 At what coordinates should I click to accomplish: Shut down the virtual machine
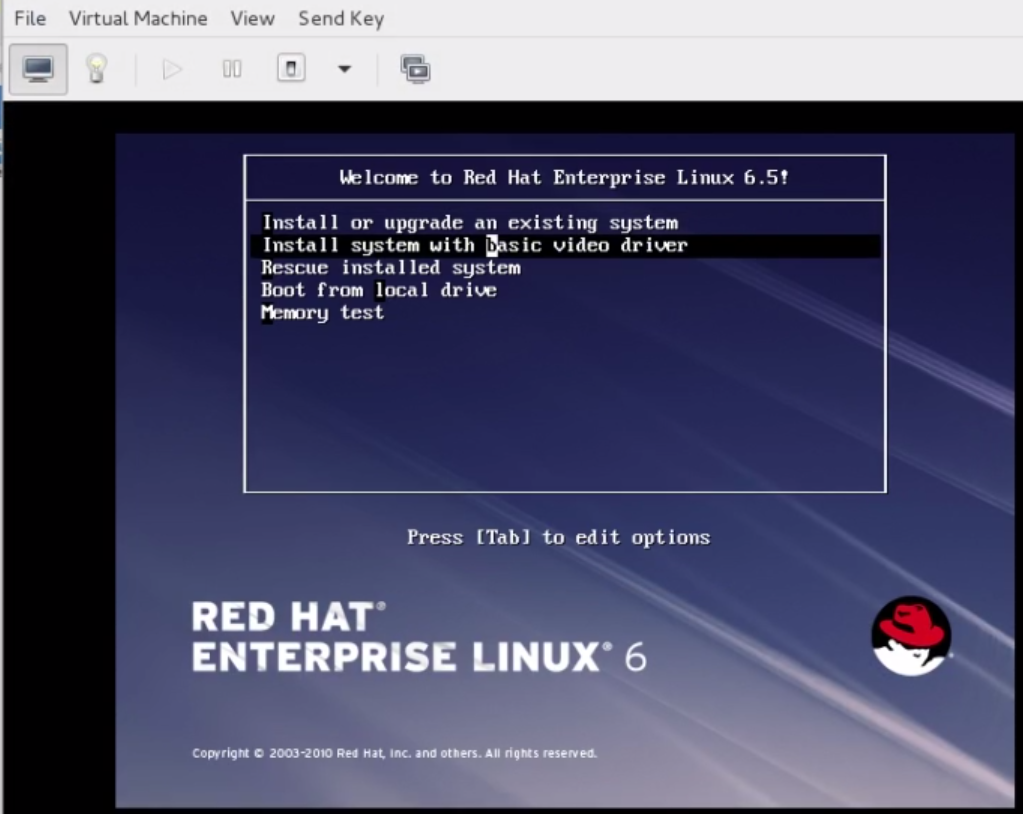click(291, 68)
